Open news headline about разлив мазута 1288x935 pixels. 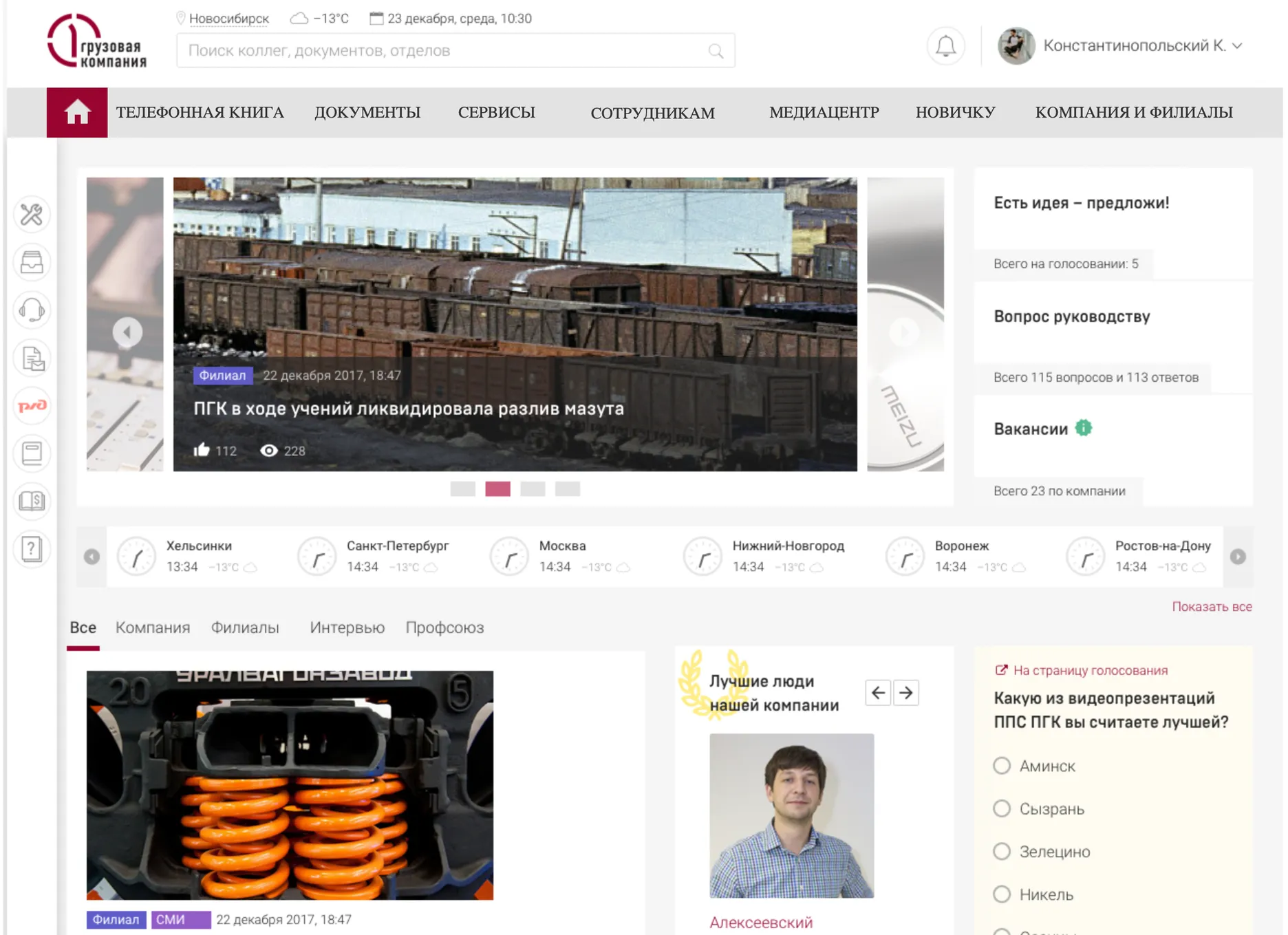[409, 409]
